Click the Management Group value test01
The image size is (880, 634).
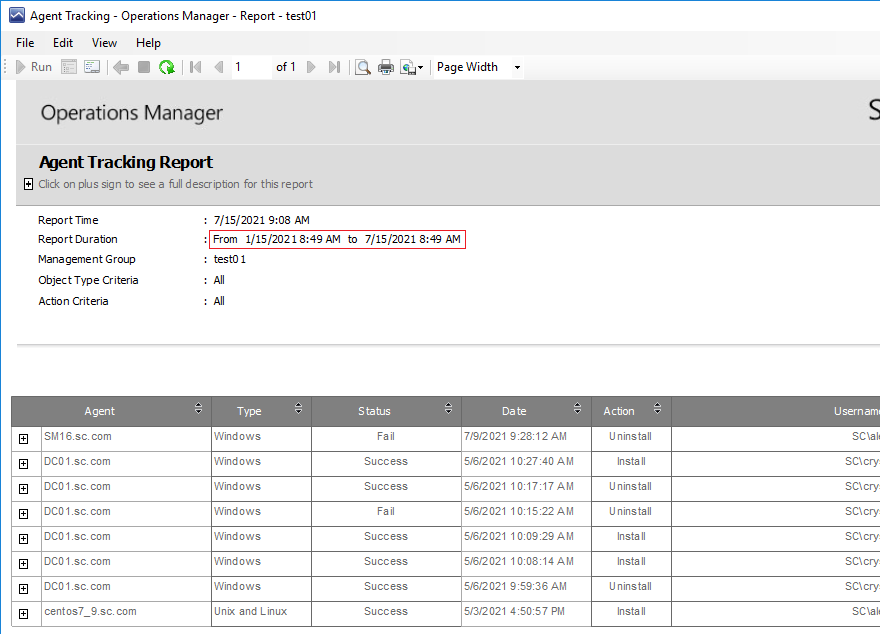point(230,259)
